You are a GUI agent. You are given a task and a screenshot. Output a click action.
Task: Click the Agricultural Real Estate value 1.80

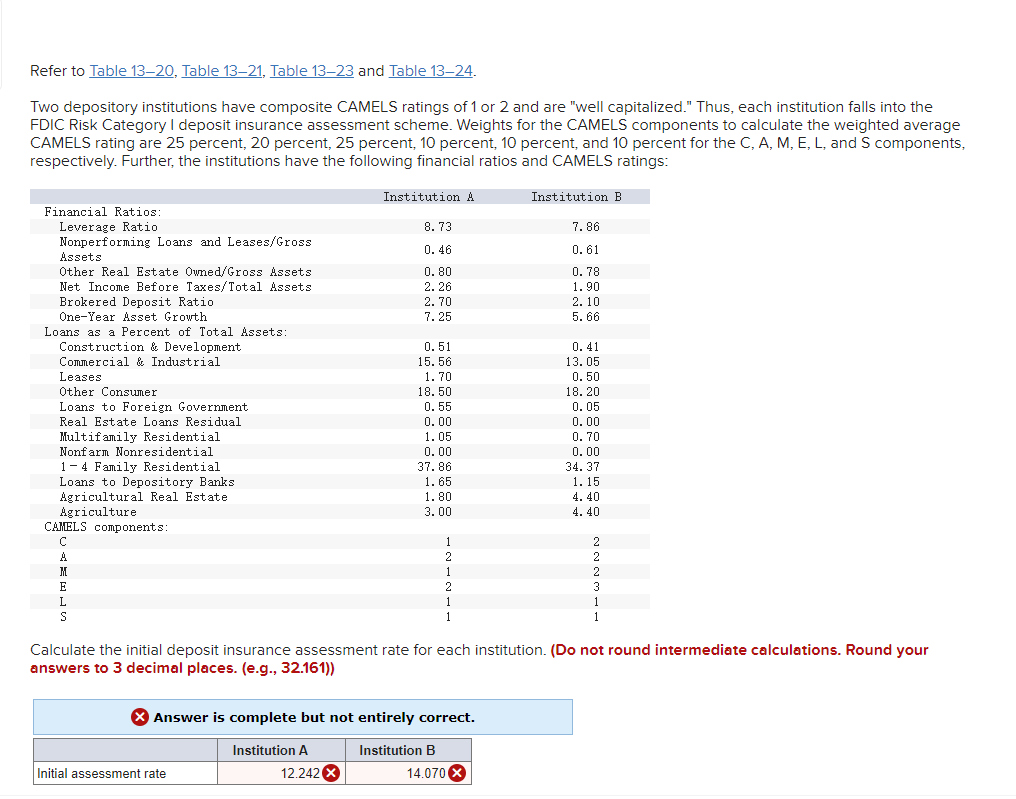(x=438, y=497)
